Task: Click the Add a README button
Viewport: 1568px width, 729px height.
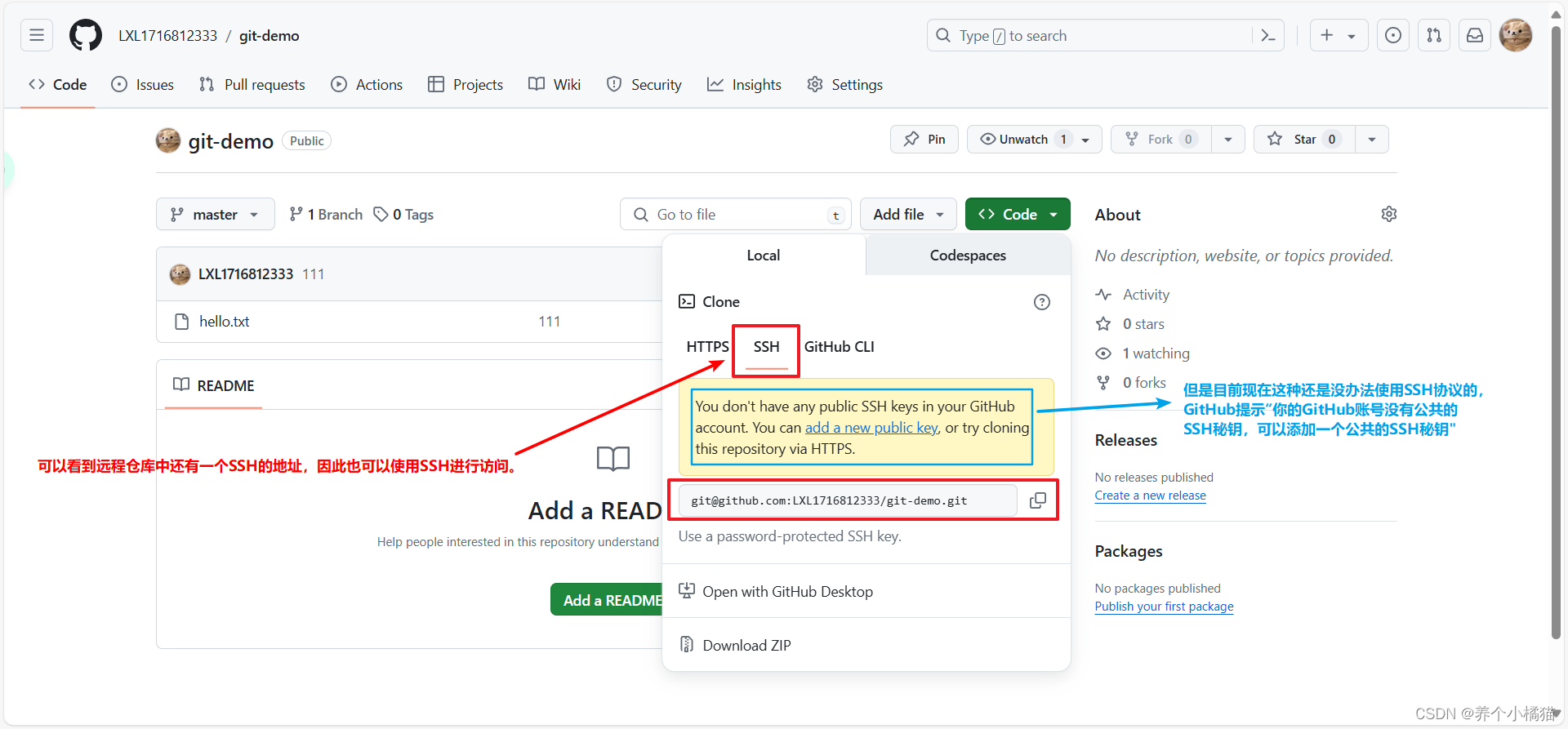Action: [x=608, y=600]
